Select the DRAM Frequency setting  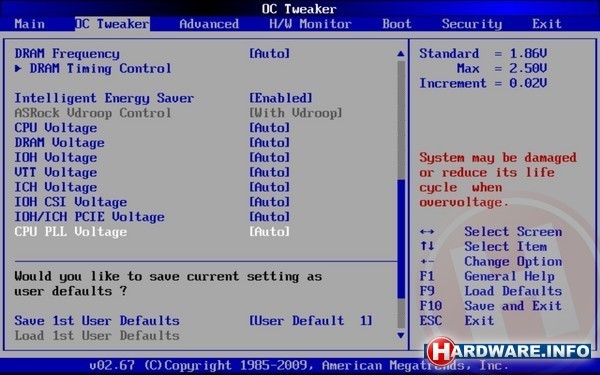click(x=67, y=54)
